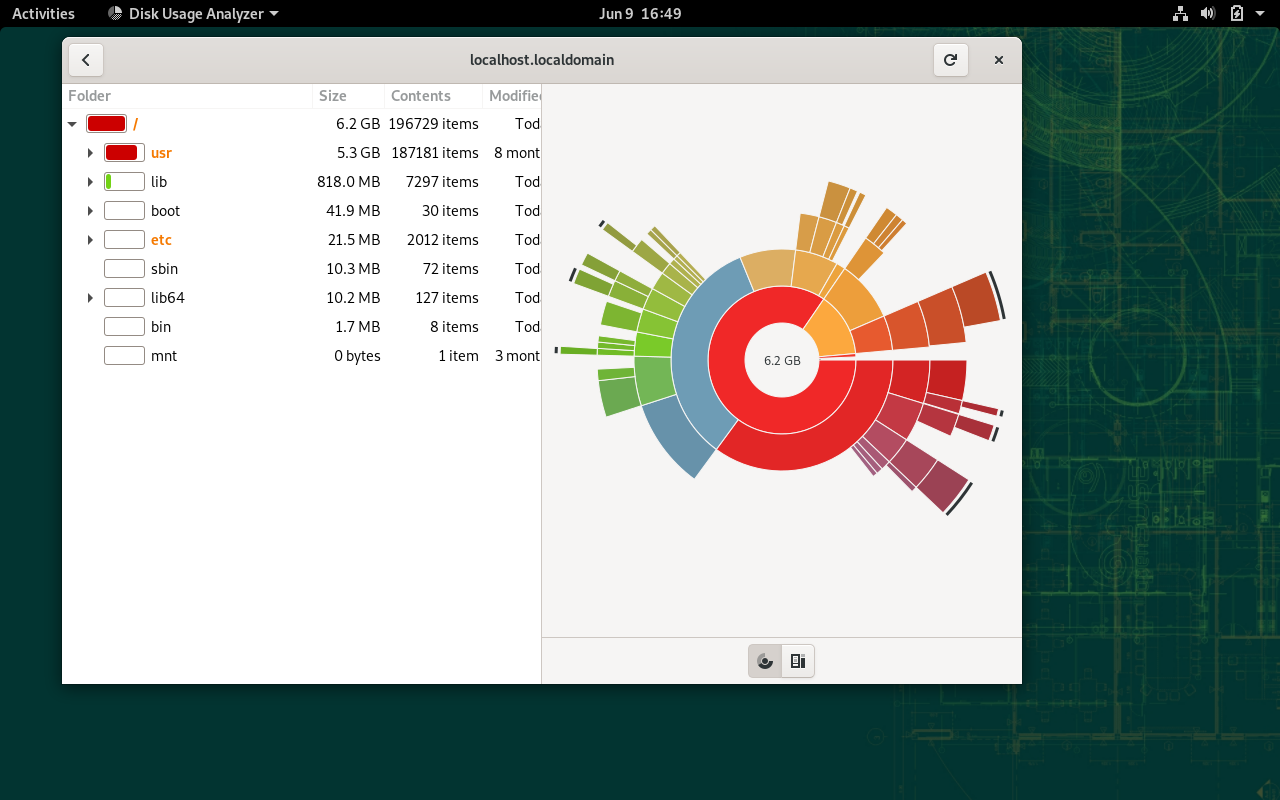Open the clock showing Jun 9 16:49
This screenshot has width=1280, height=800.
(640, 14)
